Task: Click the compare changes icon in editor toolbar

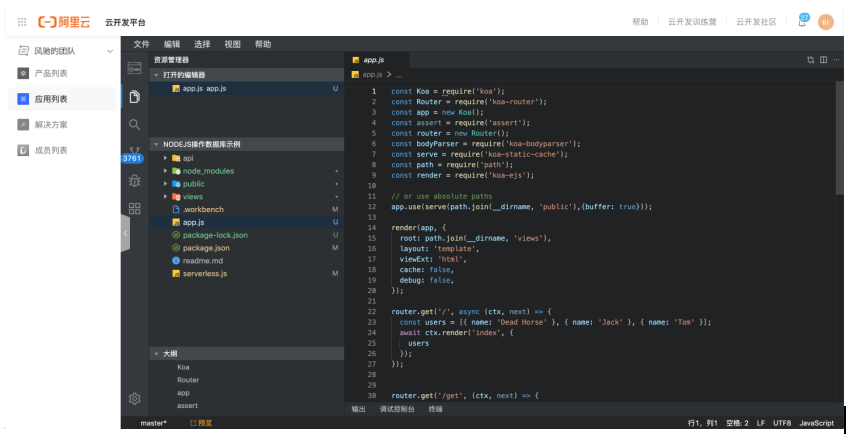Action: 810,60
